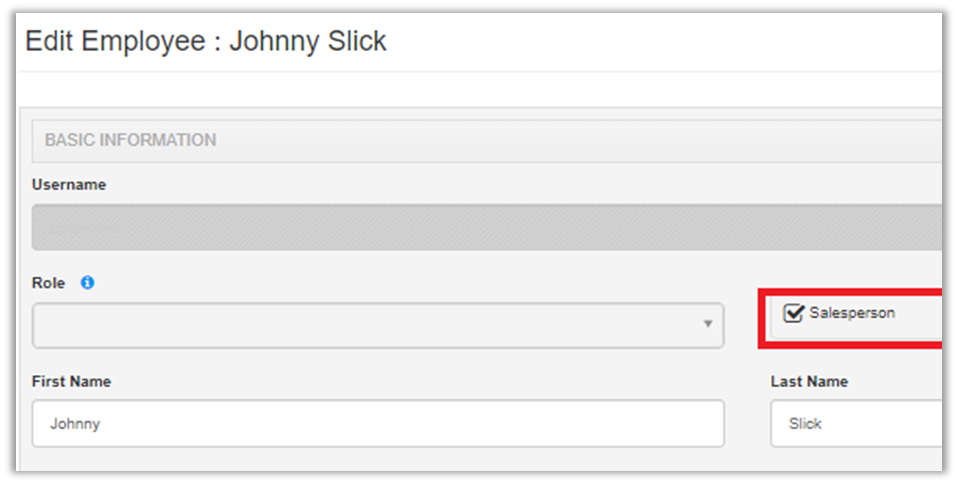Toggle the Salesperson checkbox
Viewport: 958px width, 484px height.
[x=794, y=313]
